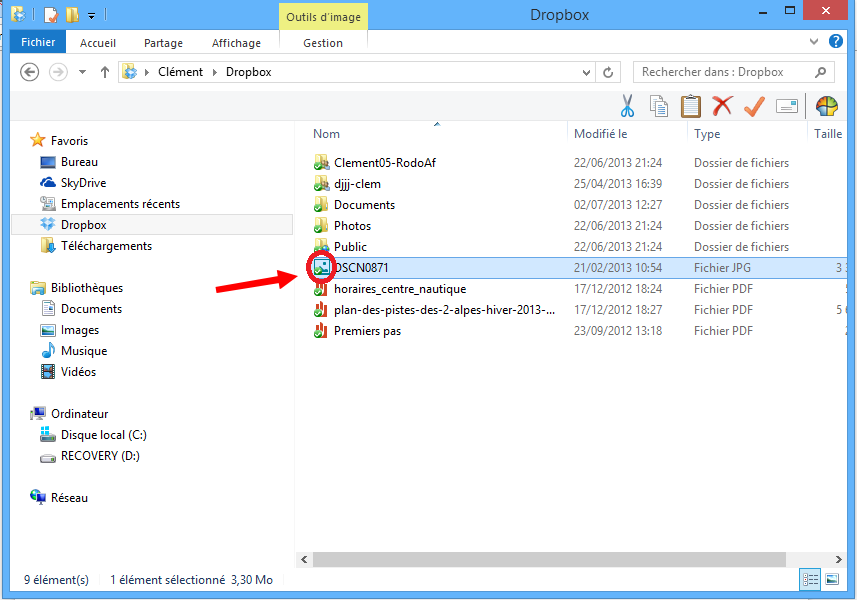Image resolution: width=857 pixels, height=600 pixels.
Task: Open the Quick Access Toolbar customize dropdown
Action: (x=92, y=16)
